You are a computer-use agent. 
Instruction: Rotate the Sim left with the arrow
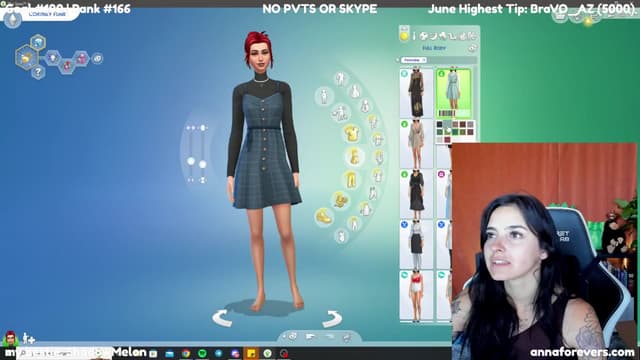click(x=222, y=318)
